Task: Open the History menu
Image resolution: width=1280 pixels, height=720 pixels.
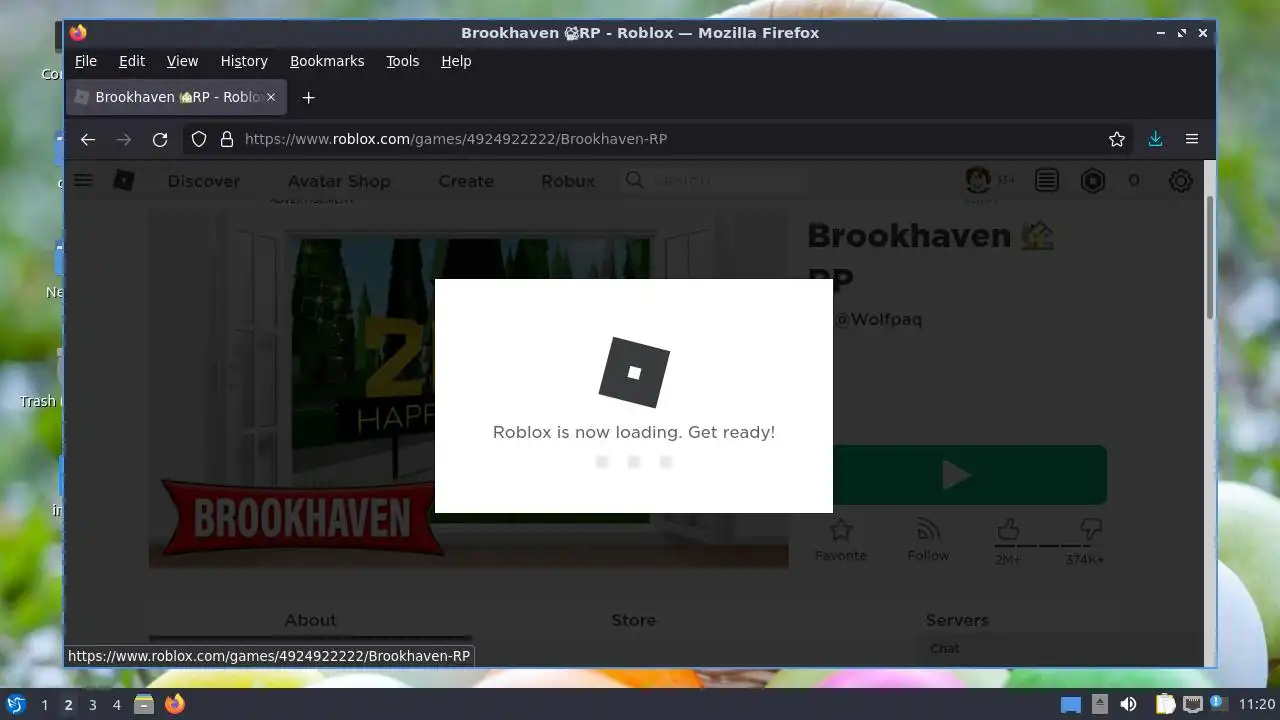Action: pyautogui.click(x=244, y=61)
